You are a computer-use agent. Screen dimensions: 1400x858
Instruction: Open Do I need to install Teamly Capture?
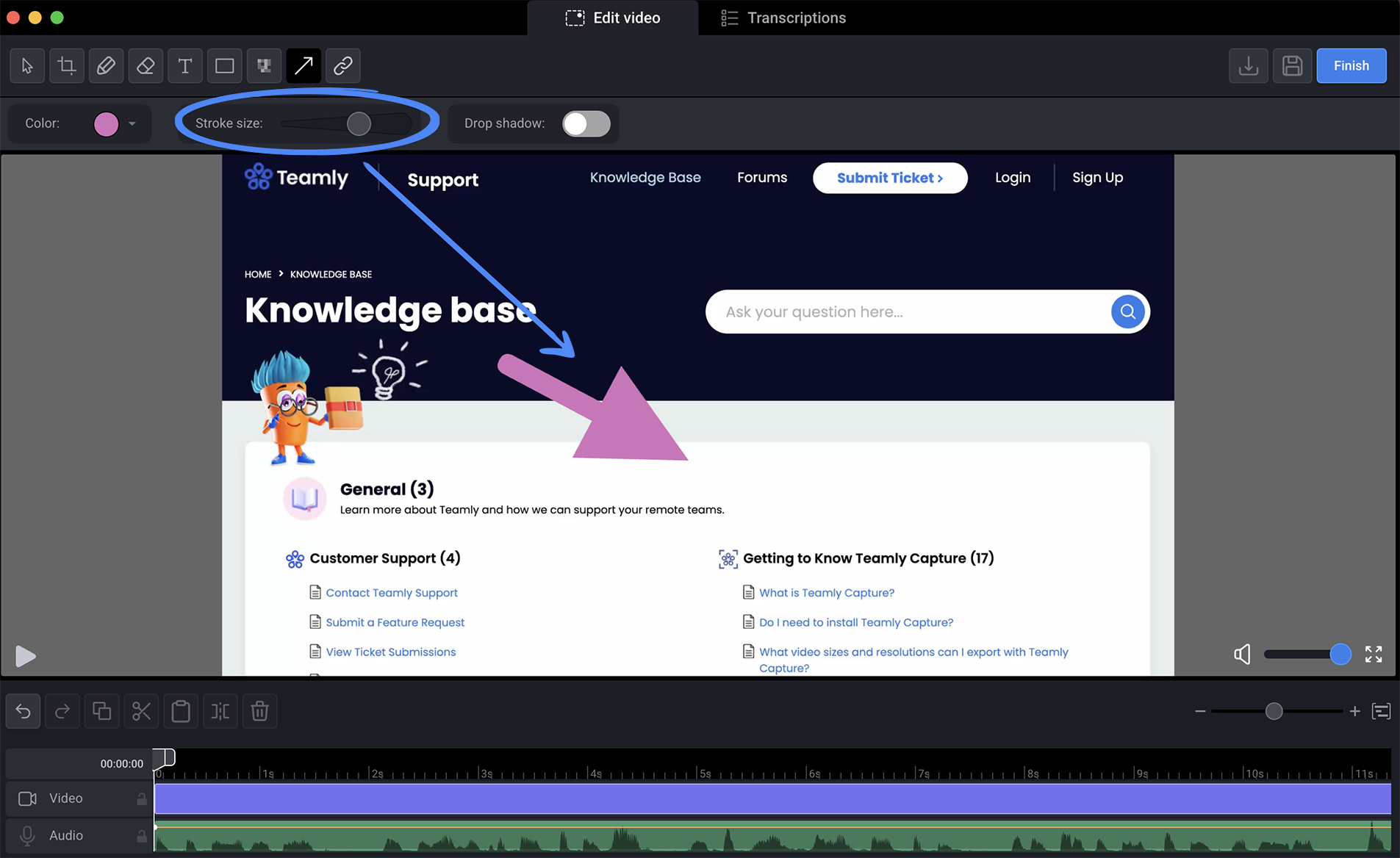(856, 622)
